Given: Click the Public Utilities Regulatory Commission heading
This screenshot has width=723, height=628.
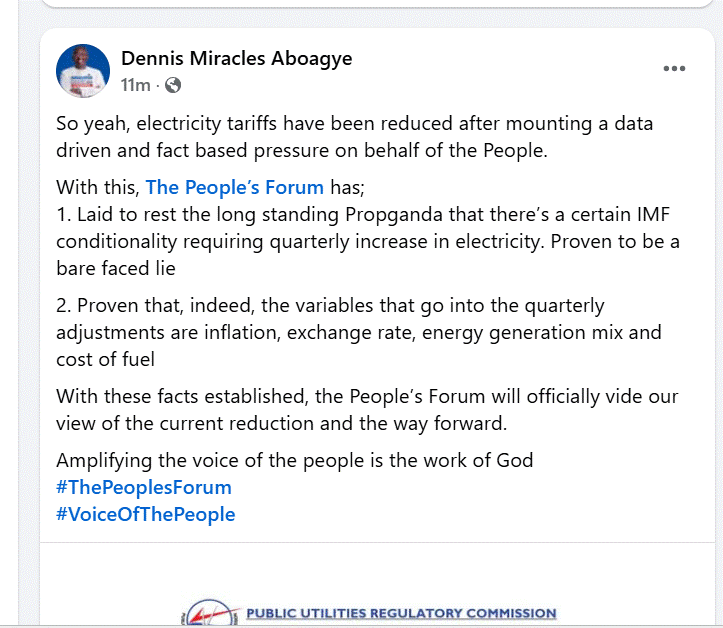Looking at the screenshot, I should [x=401, y=613].
